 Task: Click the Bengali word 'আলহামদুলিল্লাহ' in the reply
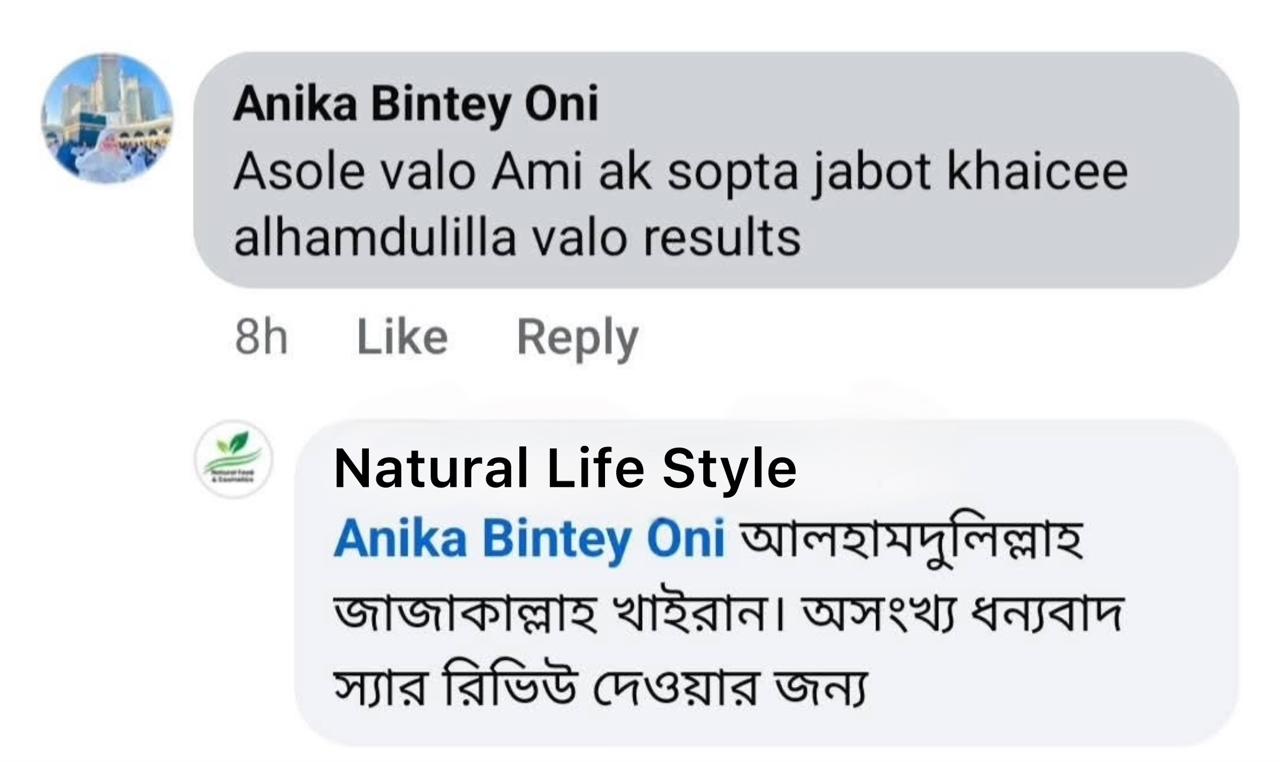910,542
